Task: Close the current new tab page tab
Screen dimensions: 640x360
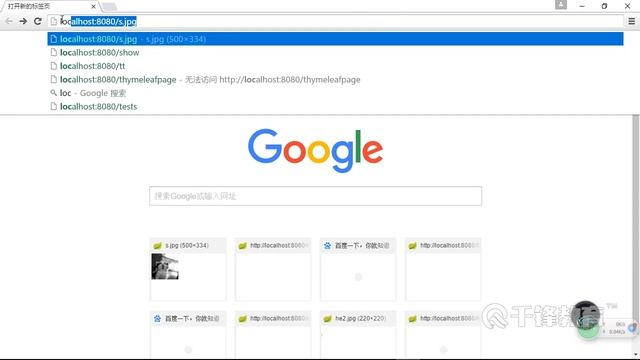Action: point(93,7)
